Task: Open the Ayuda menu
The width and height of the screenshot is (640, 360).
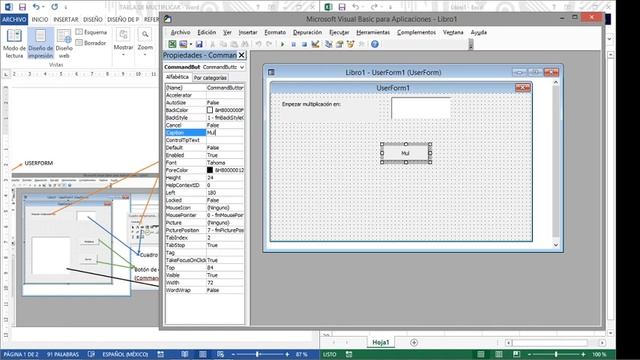Action: [x=478, y=32]
